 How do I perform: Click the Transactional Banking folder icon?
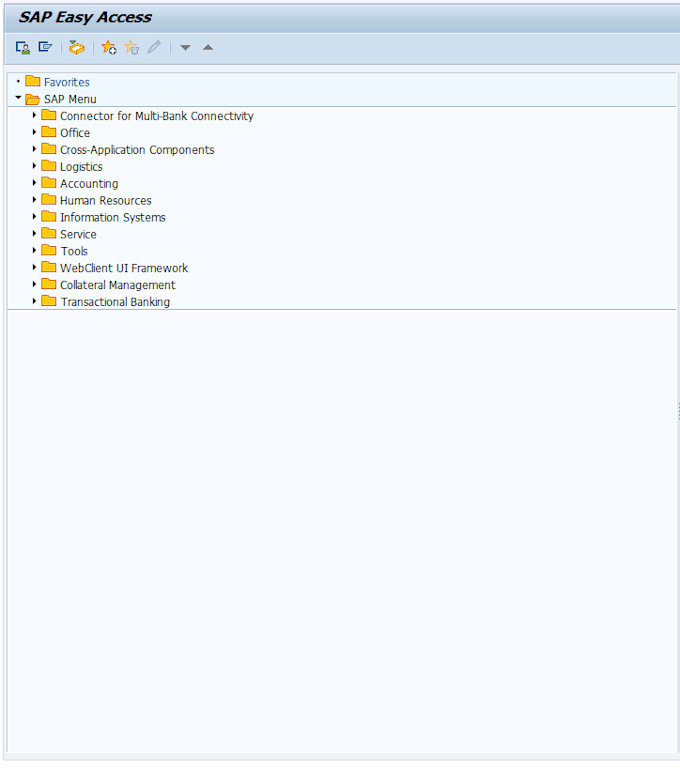pos(48,301)
